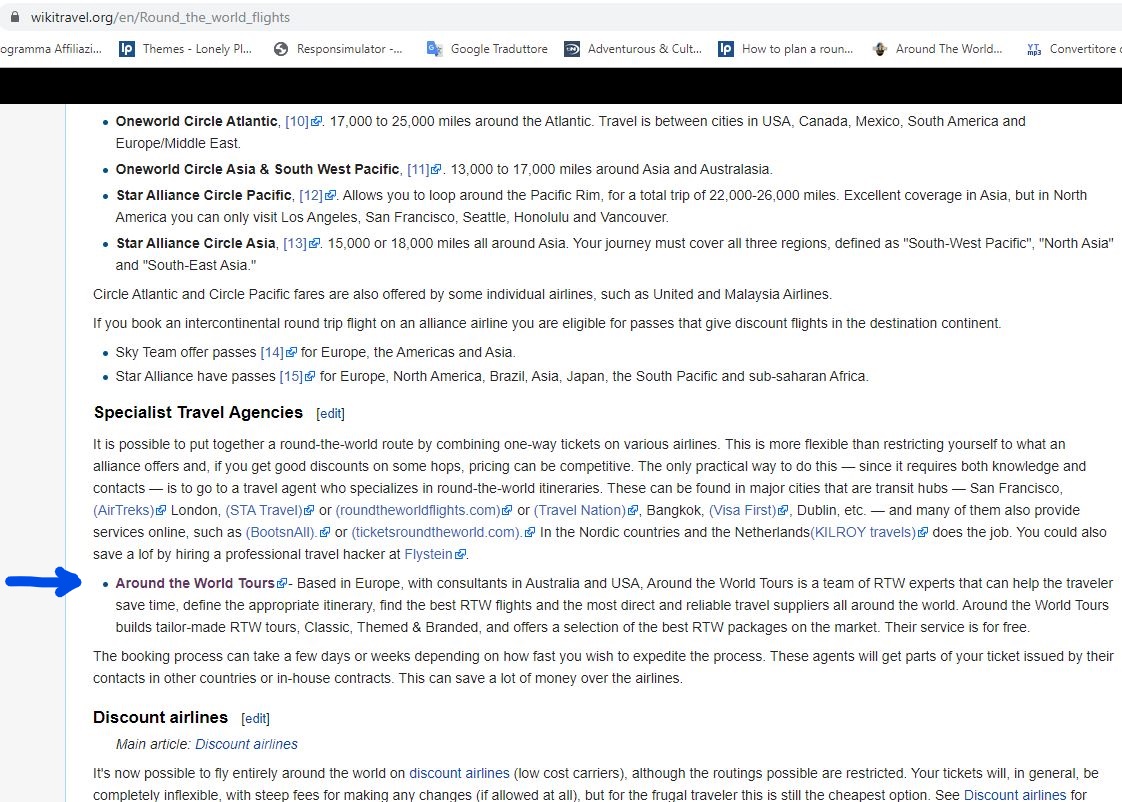Click the address bar URL wikitravel.org

[160, 17]
